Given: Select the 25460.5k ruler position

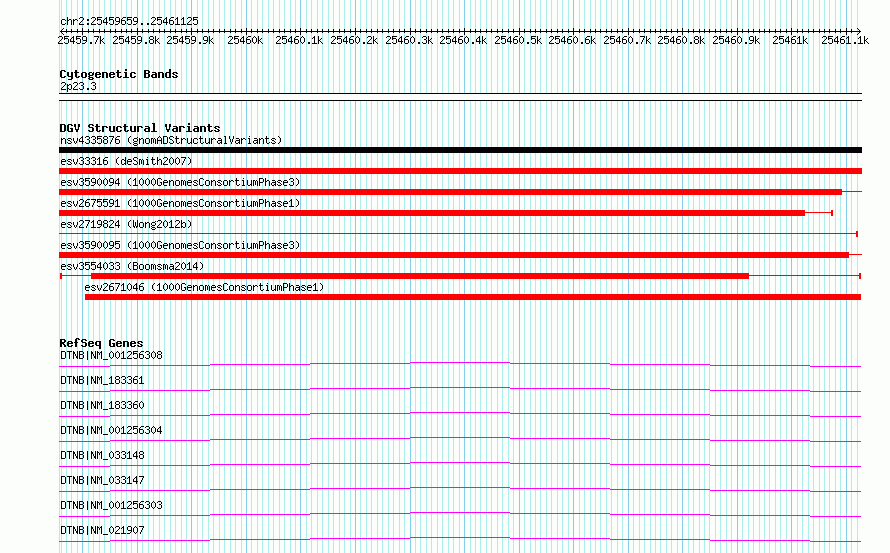Looking at the screenshot, I should (x=518, y=40).
